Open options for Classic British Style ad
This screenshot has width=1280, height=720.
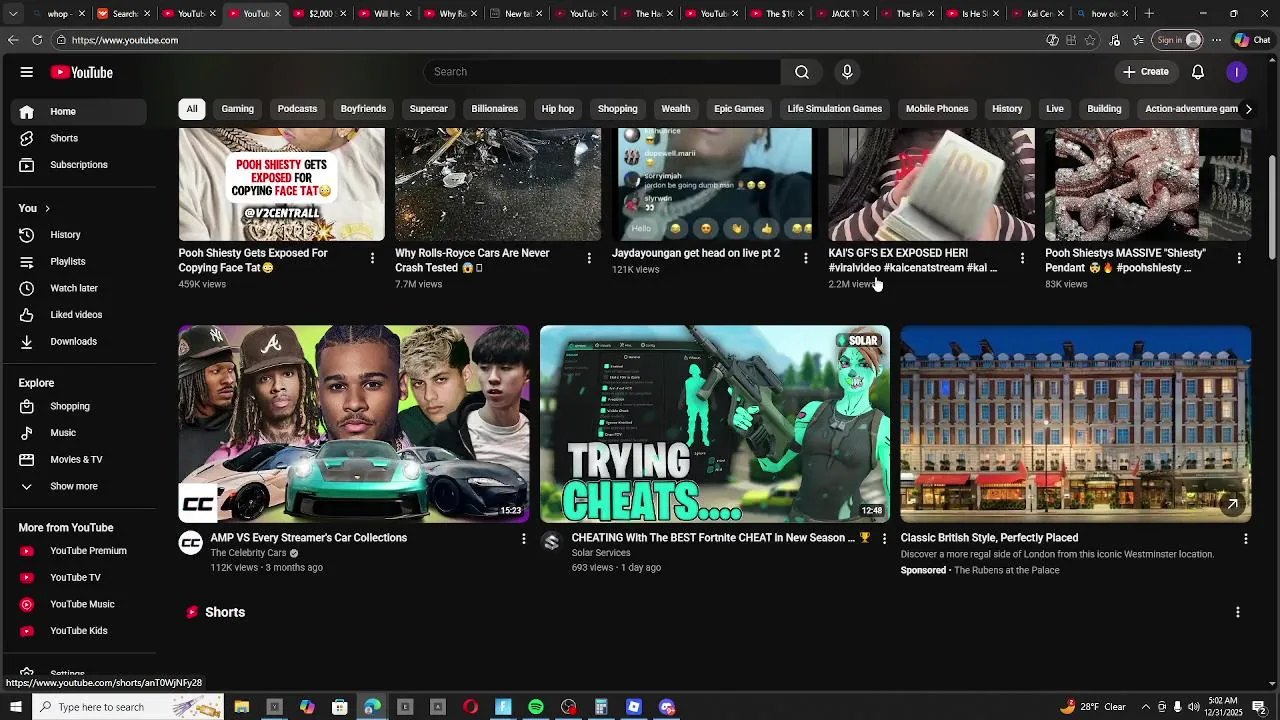pyautogui.click(x=1245, y=539)
